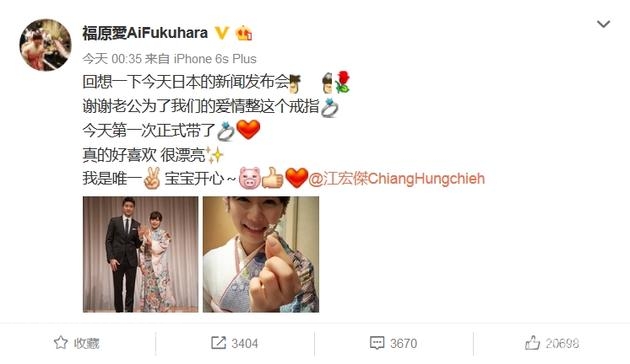Like the post with thumbs-up icon
The image size is (630, 364).
[x=532, y=343]
